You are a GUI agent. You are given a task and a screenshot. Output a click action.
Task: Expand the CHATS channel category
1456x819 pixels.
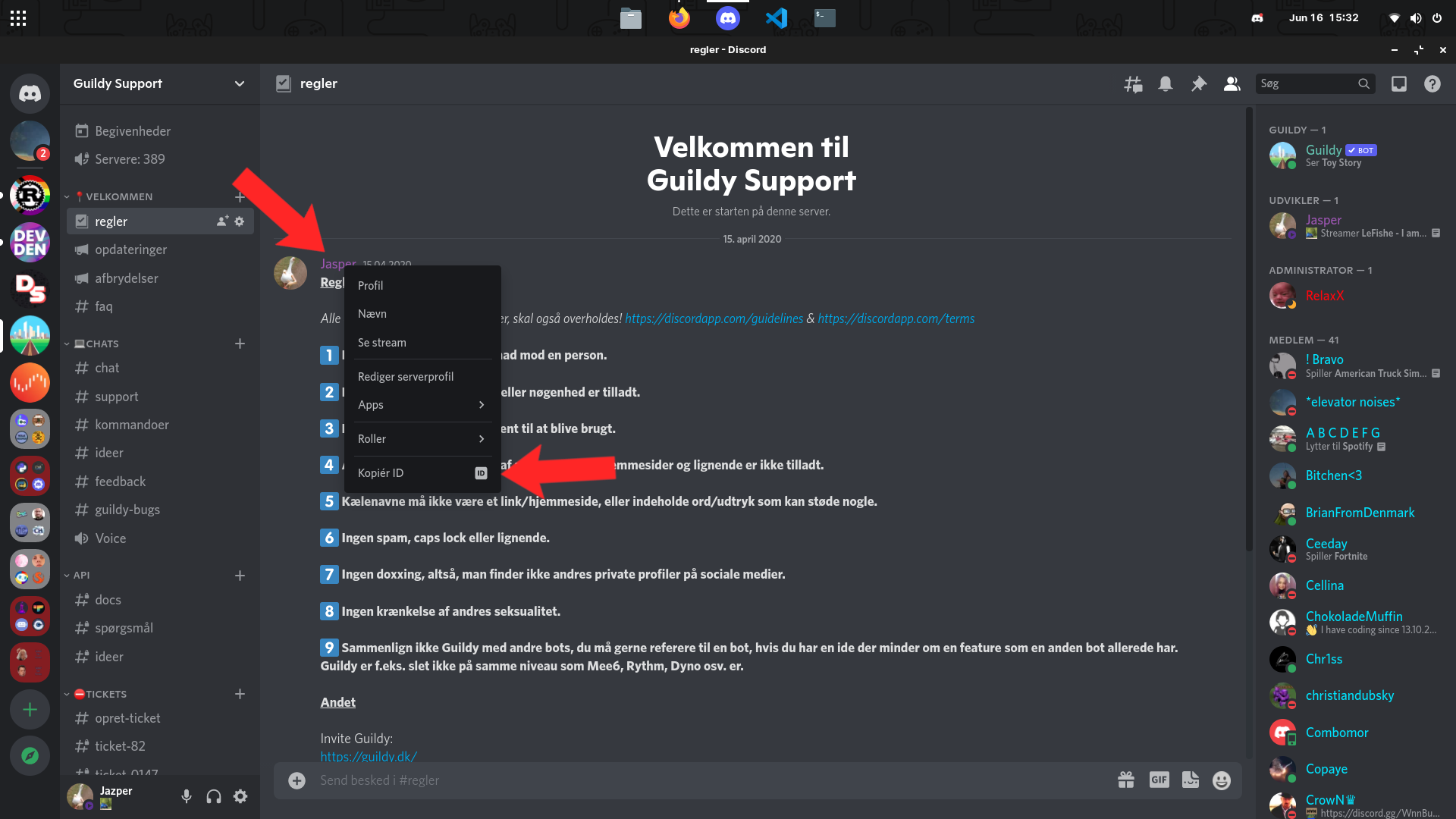click(x=100, y=343)
